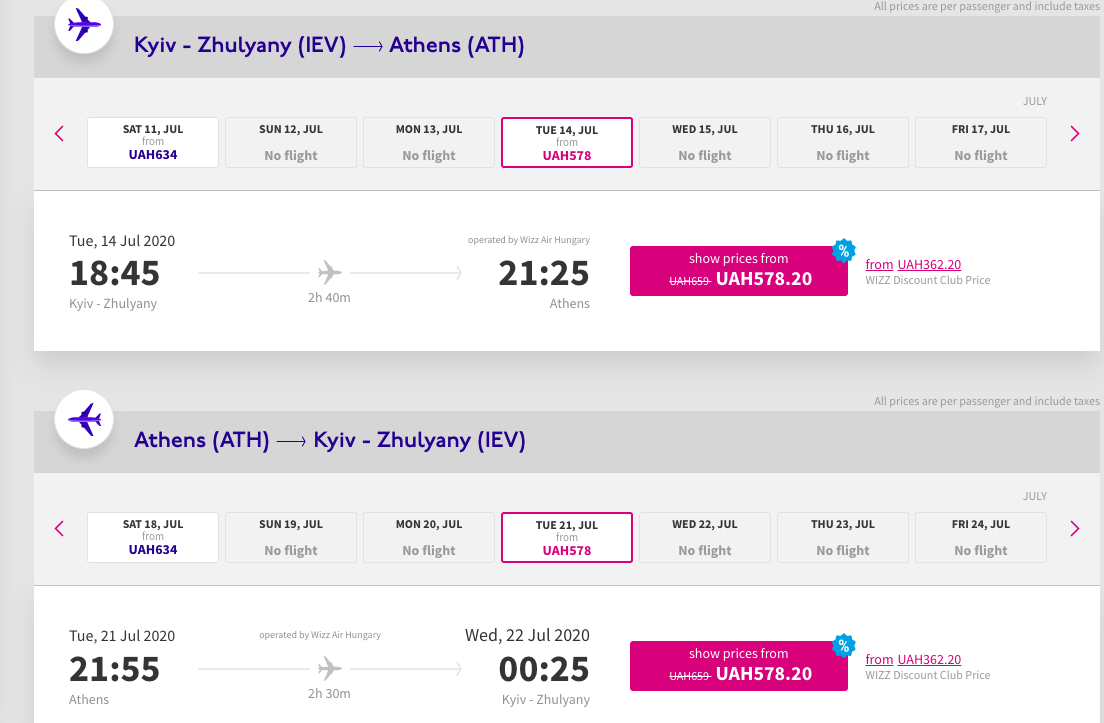Viewport: 1104px width, 723px height.
Task: Click the outbound flight airplane logo icon
Action: click(83, 25)
